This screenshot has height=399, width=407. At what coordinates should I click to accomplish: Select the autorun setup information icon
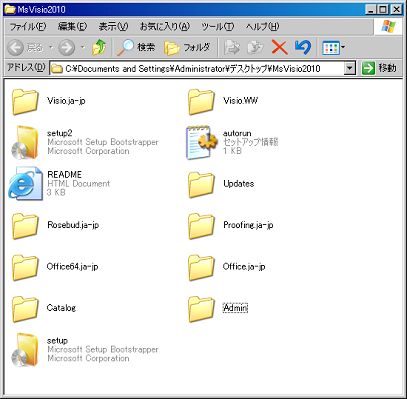[201, 142]
